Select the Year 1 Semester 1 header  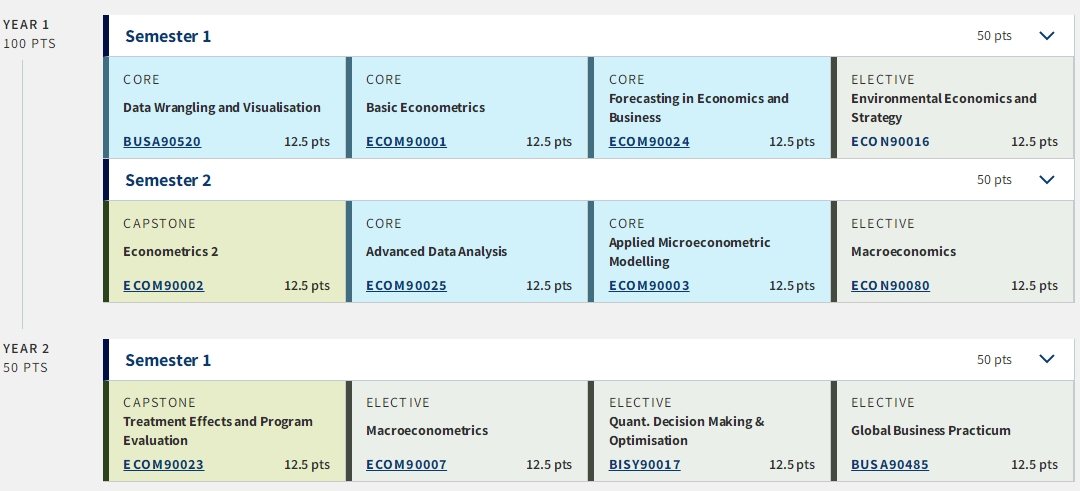(x=168, y=36)
